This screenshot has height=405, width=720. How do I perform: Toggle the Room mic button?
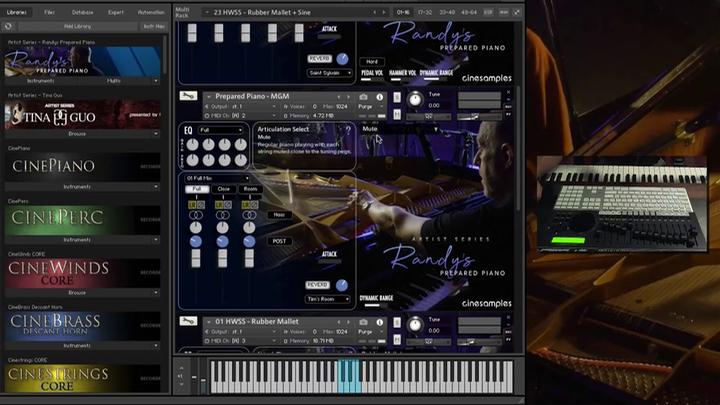coord(250,189)
